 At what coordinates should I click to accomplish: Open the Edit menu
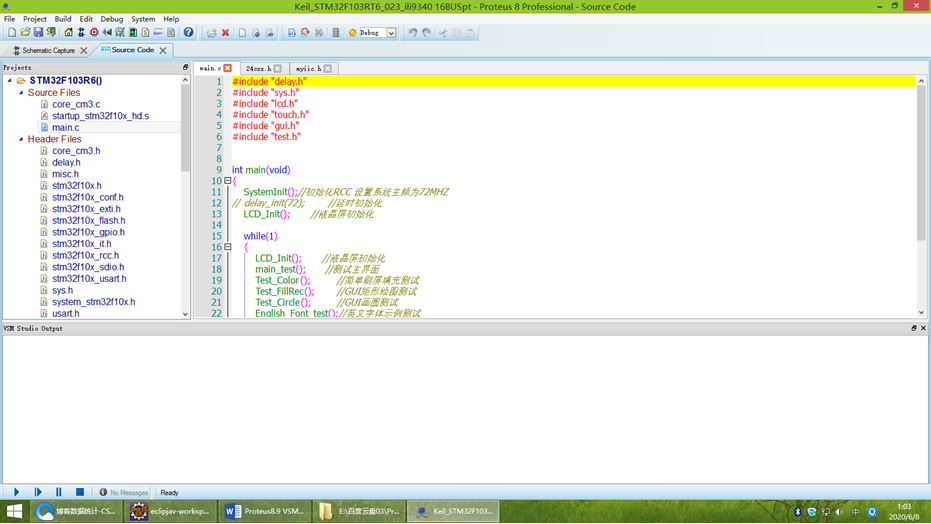(86, 19)
